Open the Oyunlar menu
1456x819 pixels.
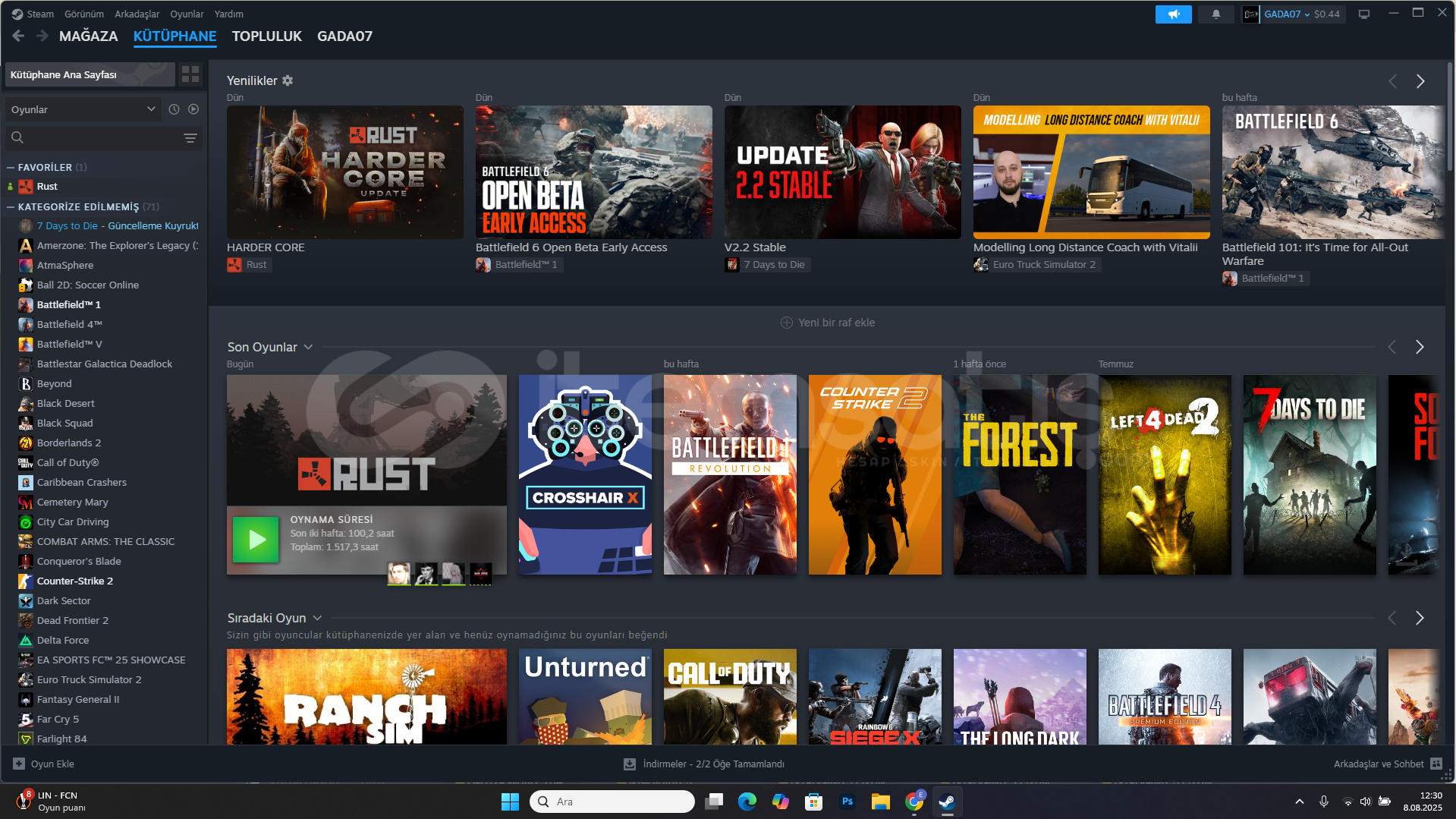tap(187, 14)
